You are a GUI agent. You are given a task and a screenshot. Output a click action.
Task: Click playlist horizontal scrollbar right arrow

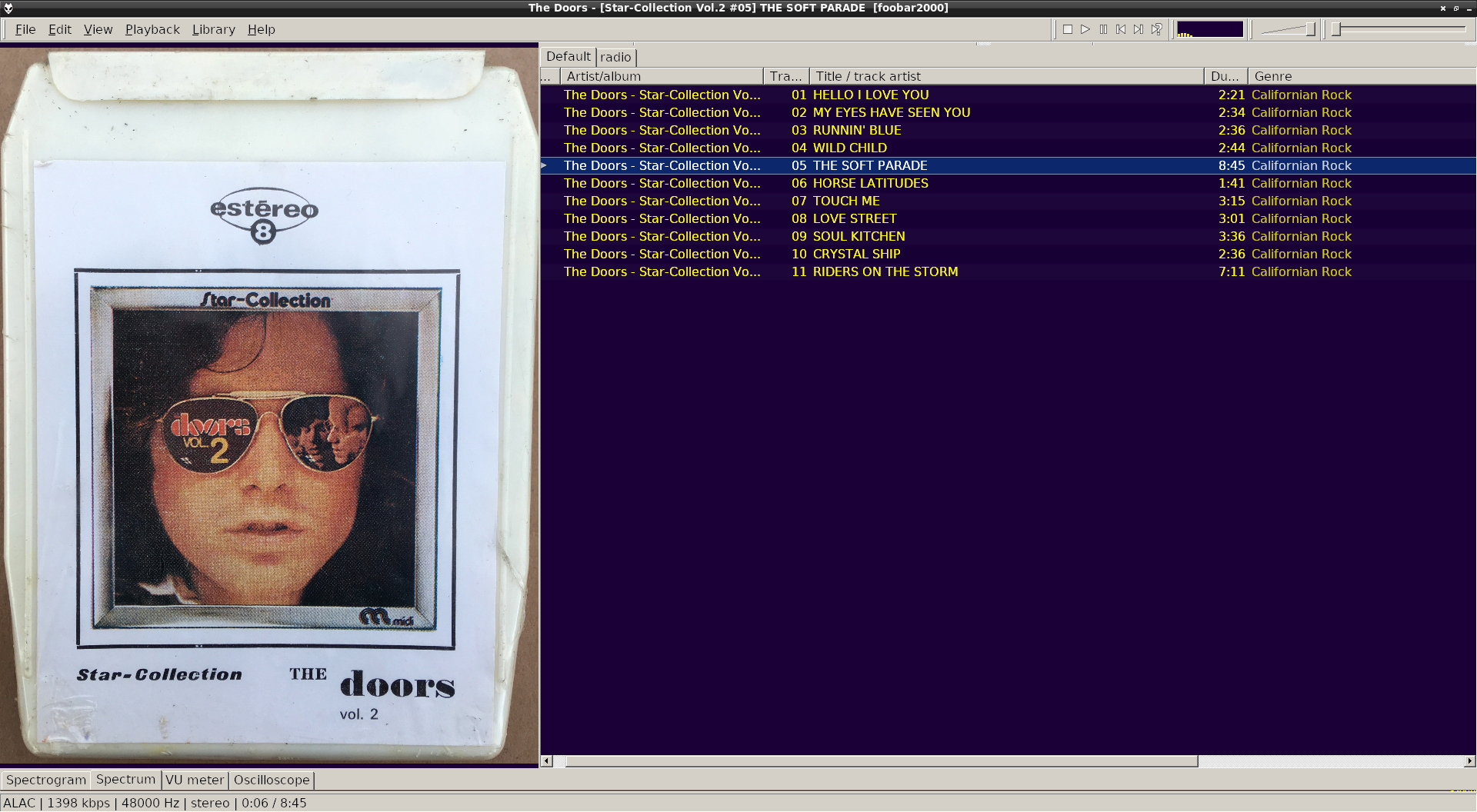1469,761
